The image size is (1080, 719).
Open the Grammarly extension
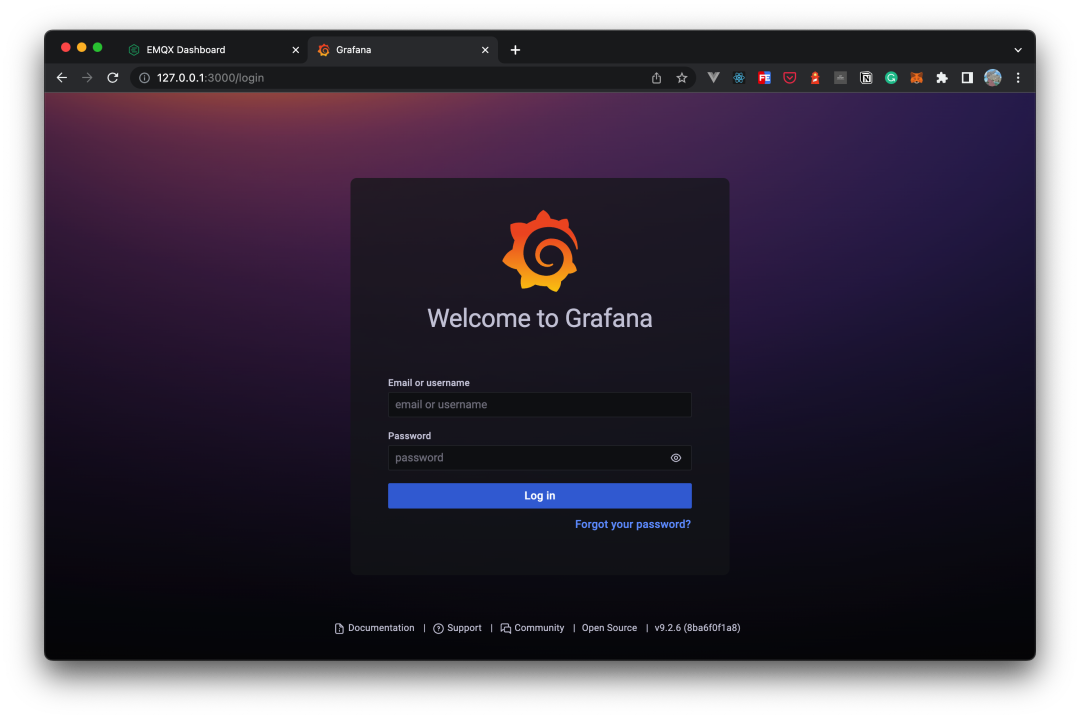pos(891,78)
